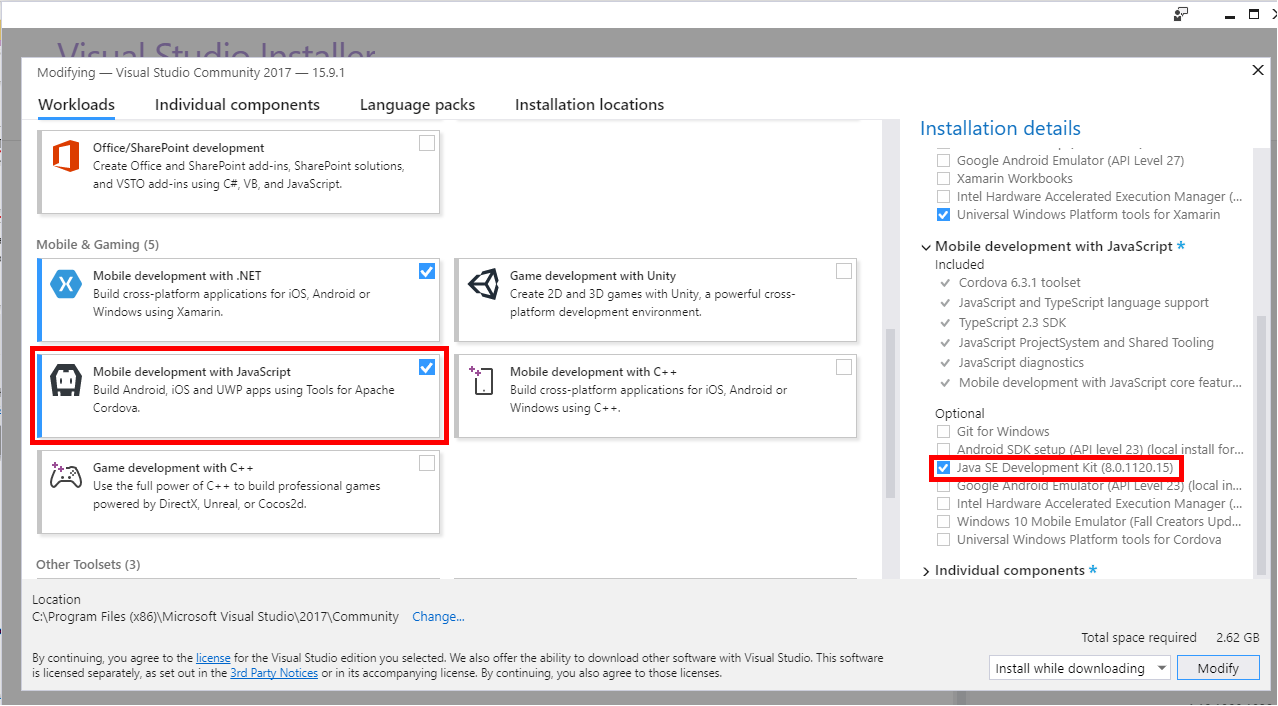Click the Mobile & Gaming (5) heading
The height and width of the screenshot is (706, 1278).
click(x=97, y=245)
